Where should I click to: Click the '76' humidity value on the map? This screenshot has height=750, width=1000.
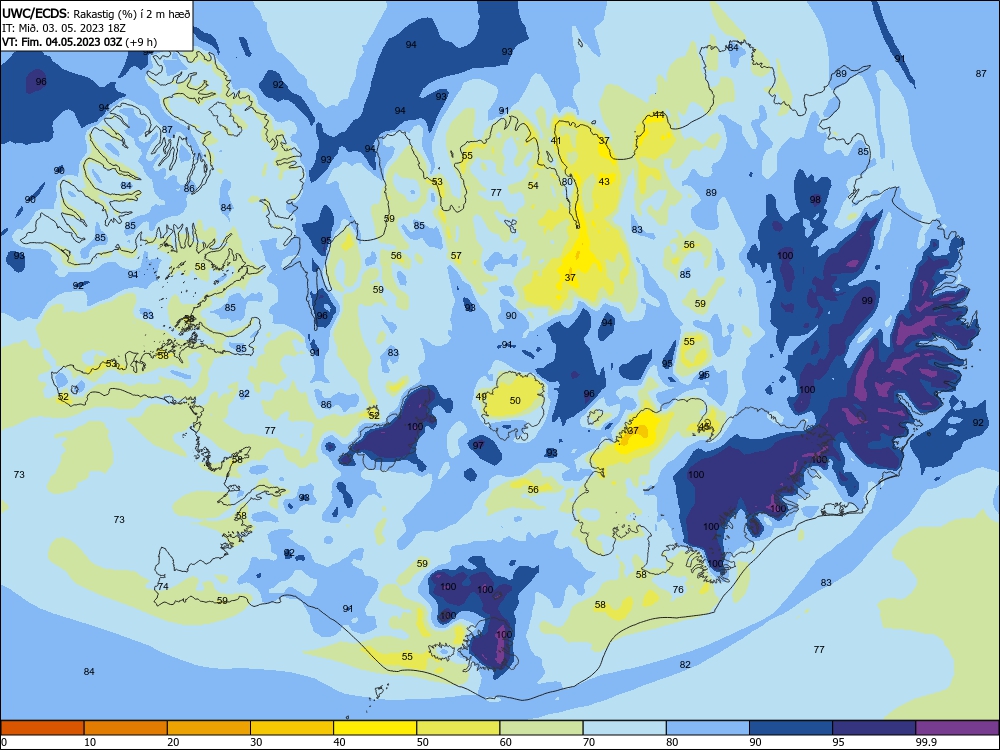[x=678, y=589]
